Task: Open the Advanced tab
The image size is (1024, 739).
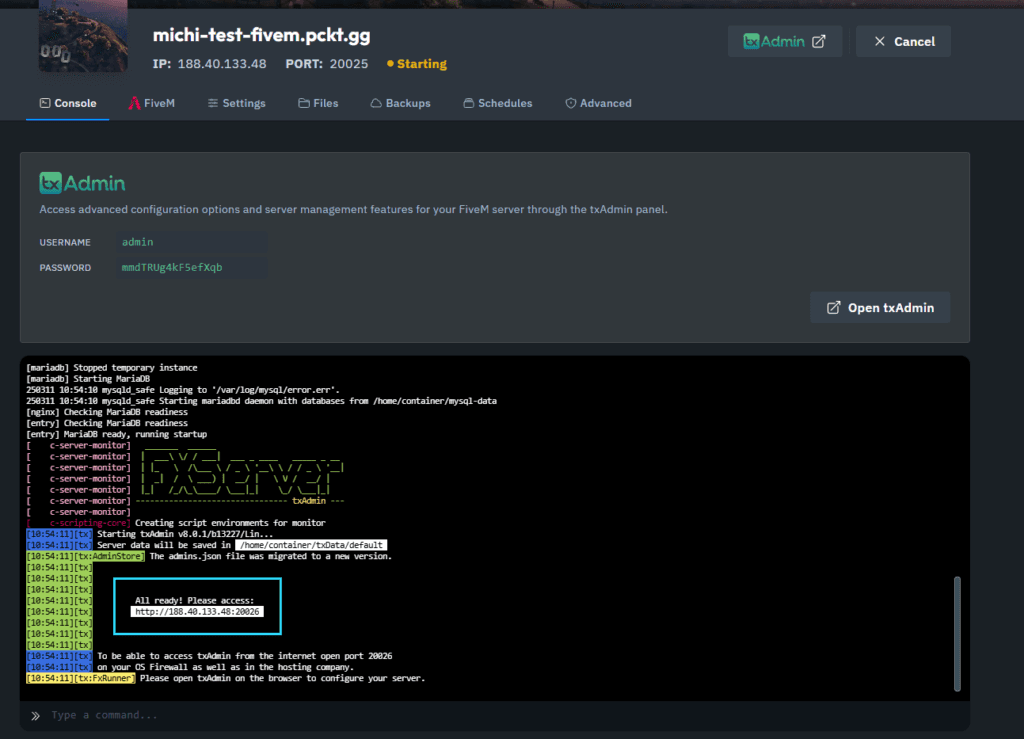Action: [x=598, y=103]
